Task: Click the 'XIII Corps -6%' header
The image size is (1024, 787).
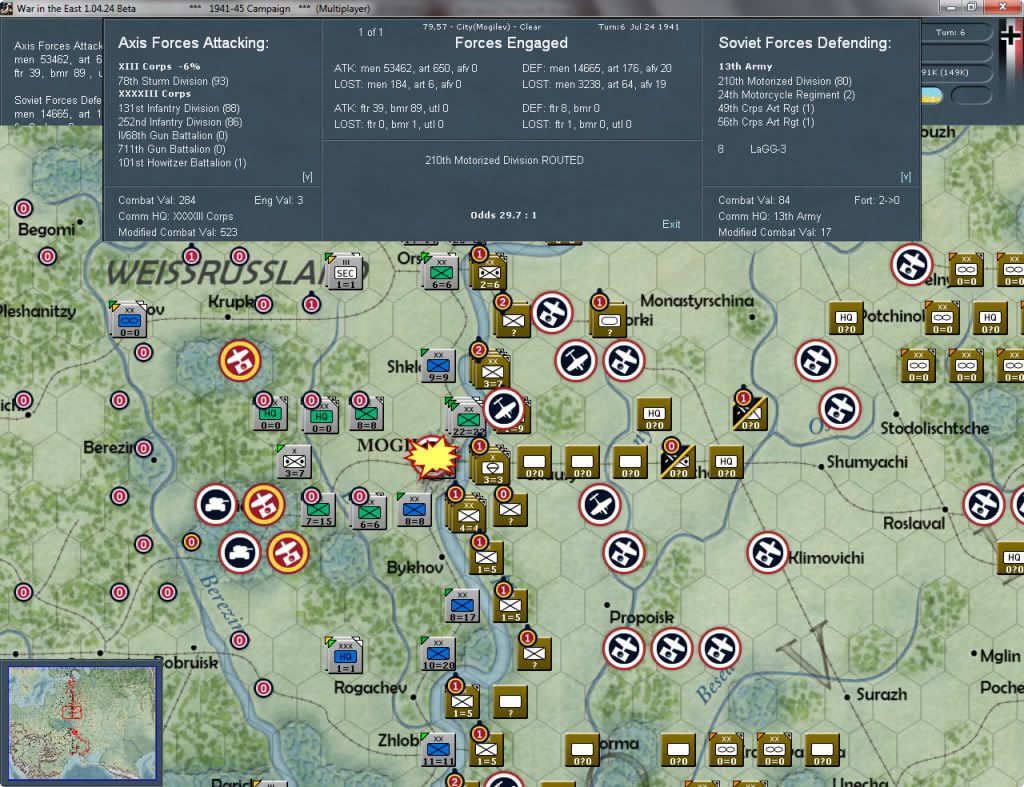Action: click(159, 67)
